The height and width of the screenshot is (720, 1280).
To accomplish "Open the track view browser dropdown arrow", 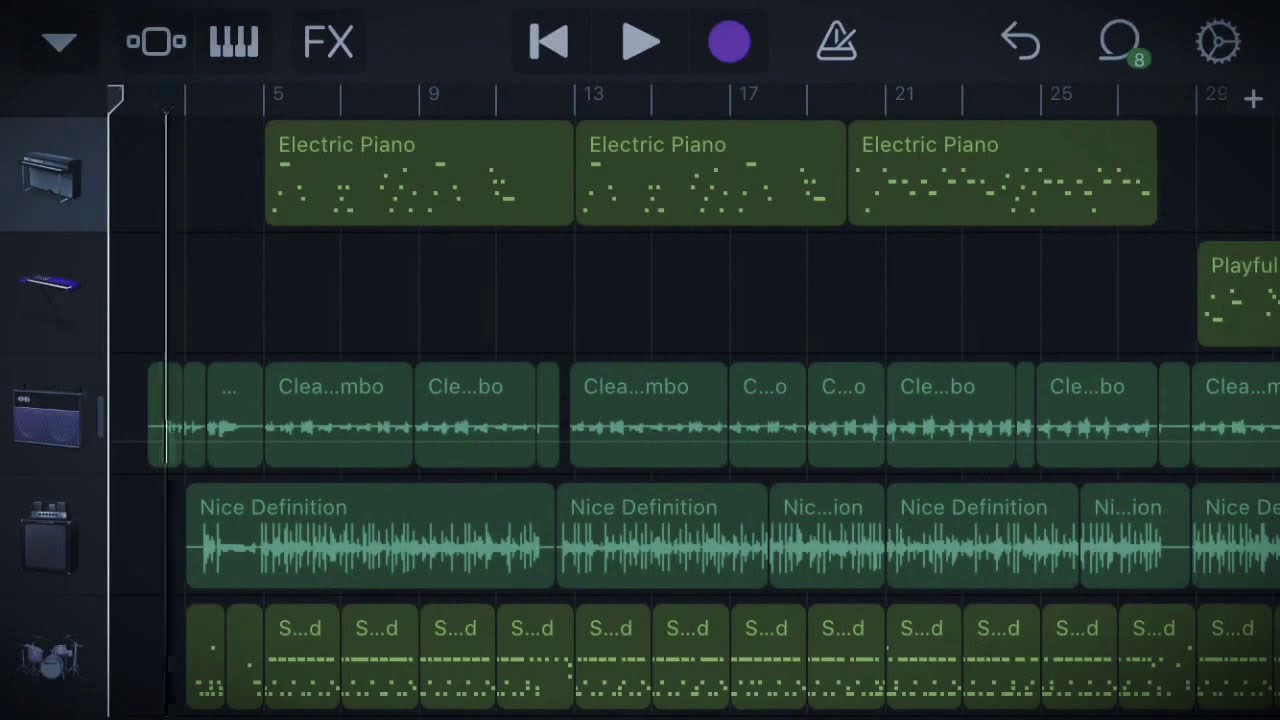I will click(x=59, y=42).
